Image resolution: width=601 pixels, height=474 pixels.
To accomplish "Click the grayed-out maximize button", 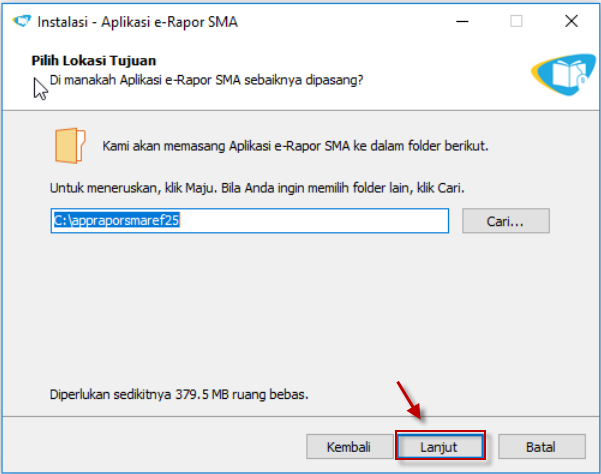I will (x=516, y=21).
